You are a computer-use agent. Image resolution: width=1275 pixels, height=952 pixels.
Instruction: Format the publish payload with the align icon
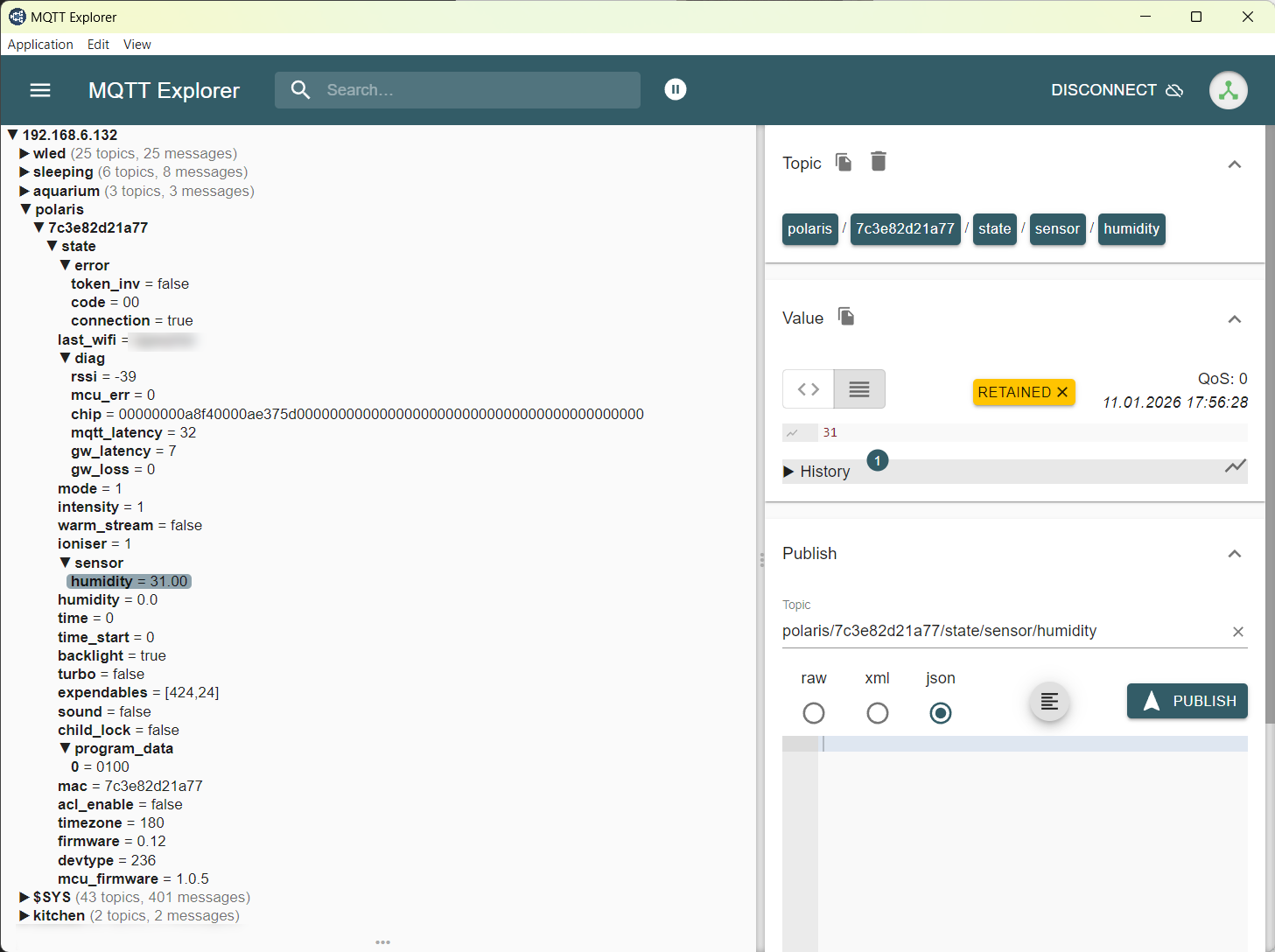[x=1049, y=702]
